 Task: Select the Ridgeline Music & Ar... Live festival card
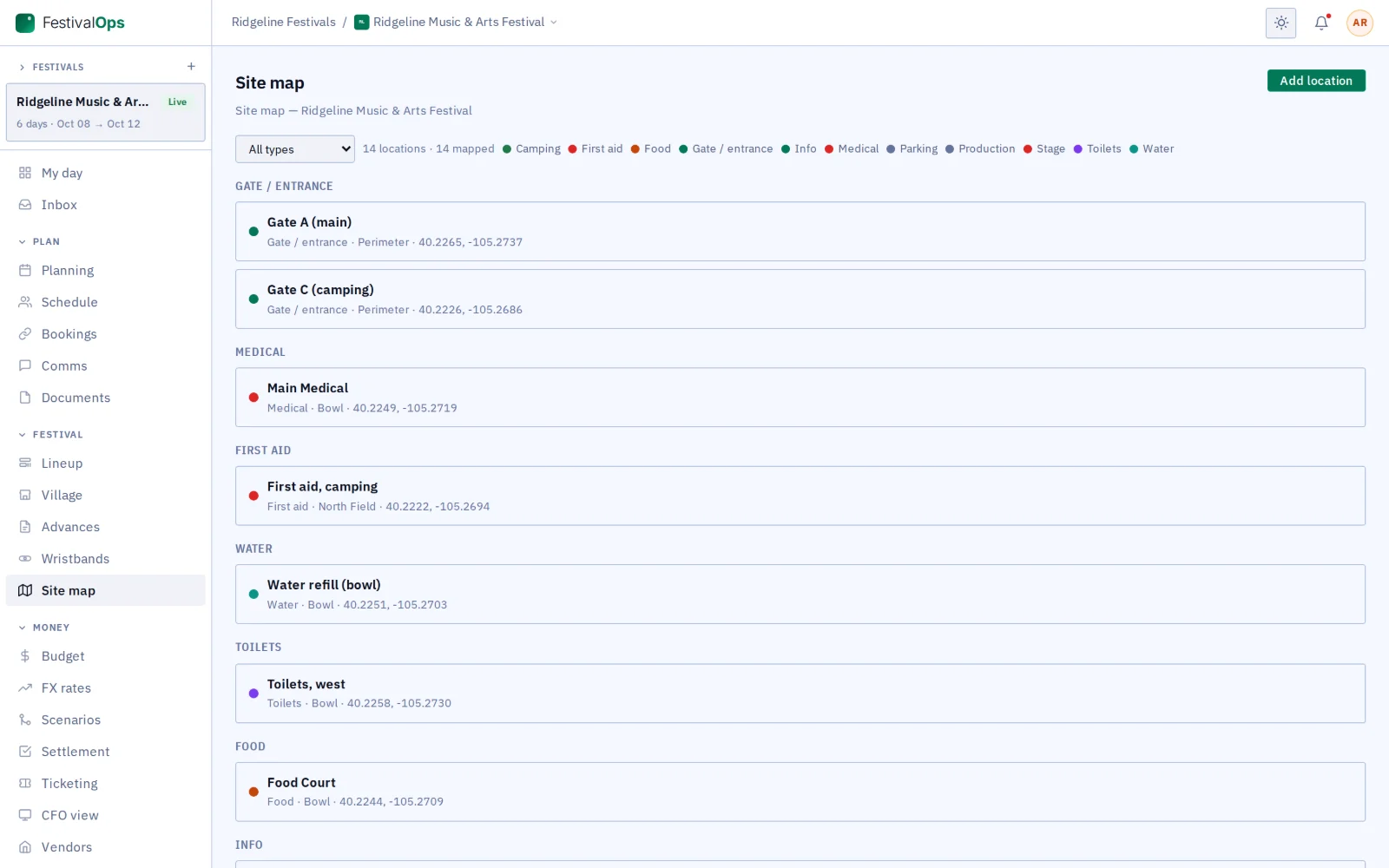tap(106, 112)
